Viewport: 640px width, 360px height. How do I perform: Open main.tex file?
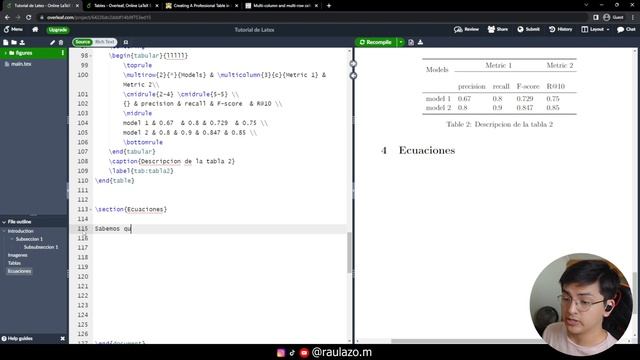(21, 64)
